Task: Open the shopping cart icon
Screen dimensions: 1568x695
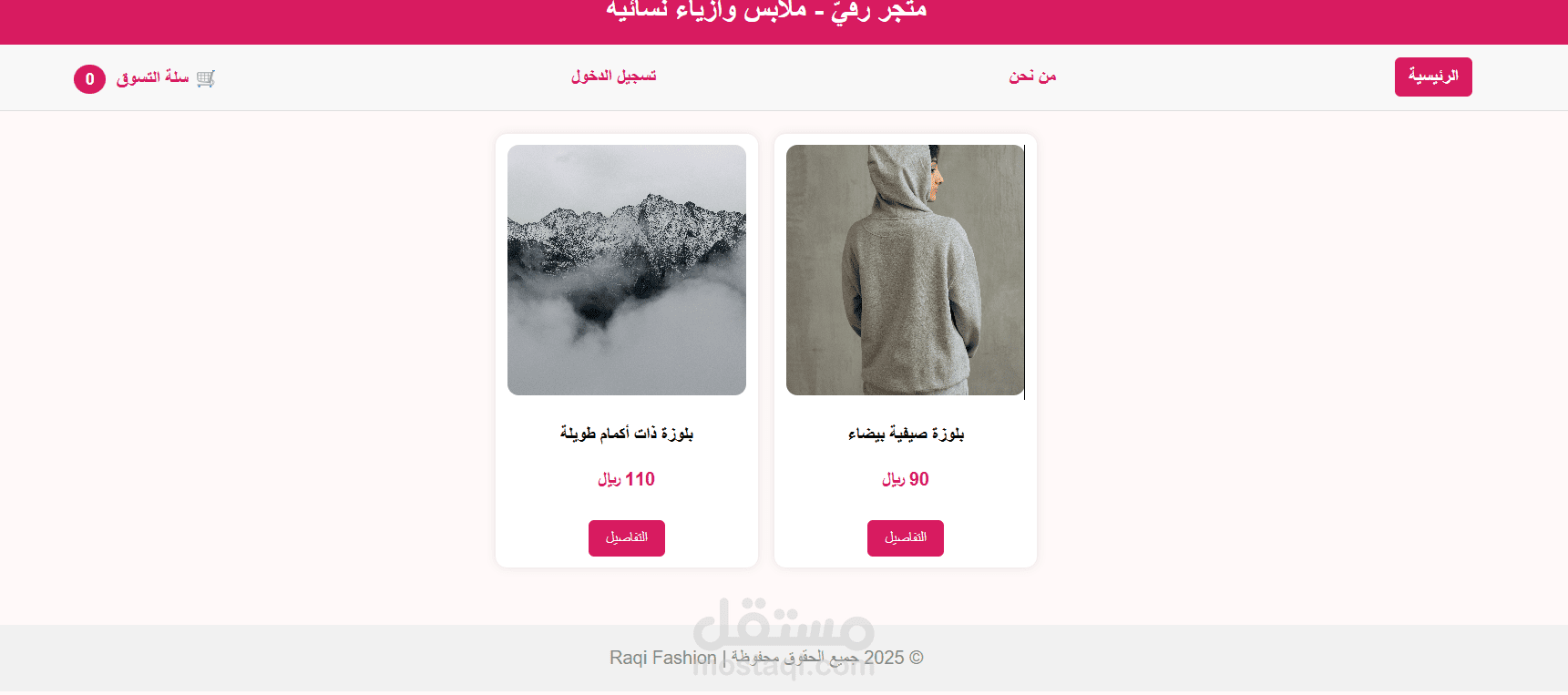Action: coord(206,78)
